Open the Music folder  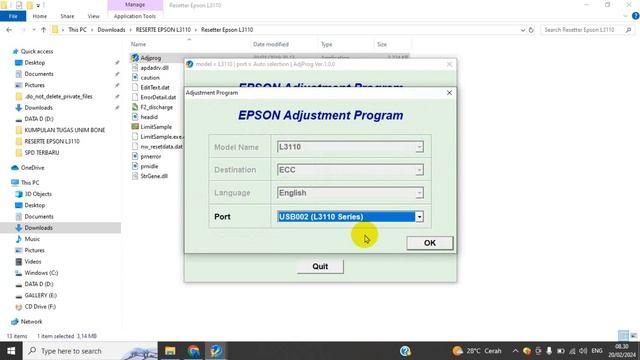tap(32, 239)
